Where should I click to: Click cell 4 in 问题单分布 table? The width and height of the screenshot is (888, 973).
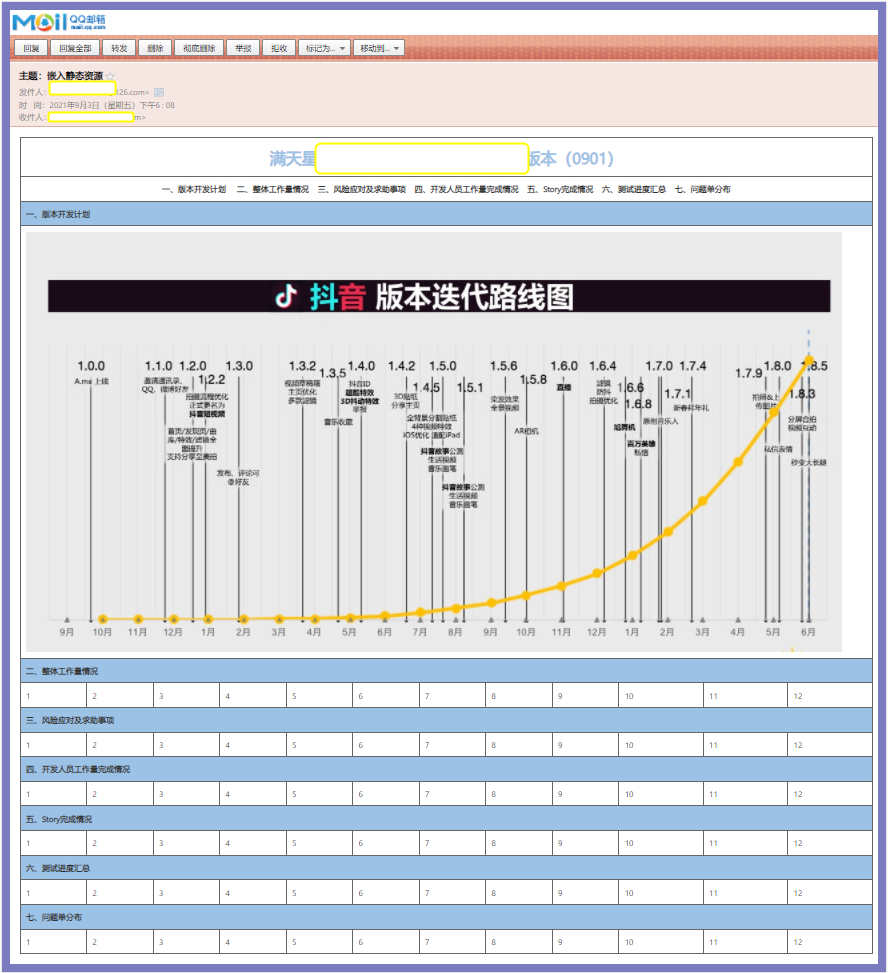(x=253, y=941)
